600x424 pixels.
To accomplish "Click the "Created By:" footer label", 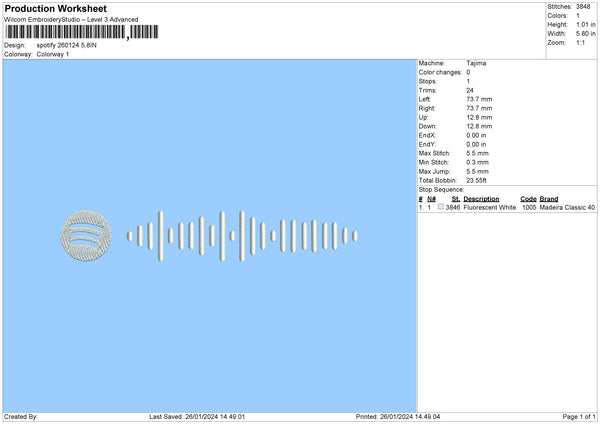I will coord(21,417).
